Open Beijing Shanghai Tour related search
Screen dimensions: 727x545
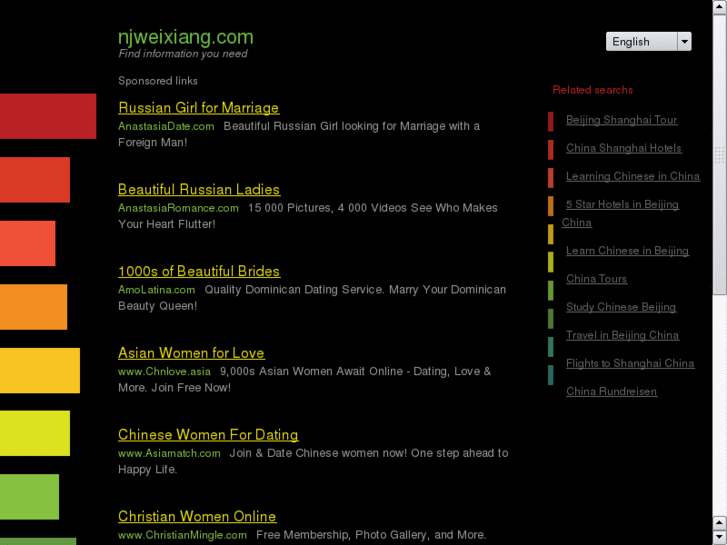tap(621, 120)
